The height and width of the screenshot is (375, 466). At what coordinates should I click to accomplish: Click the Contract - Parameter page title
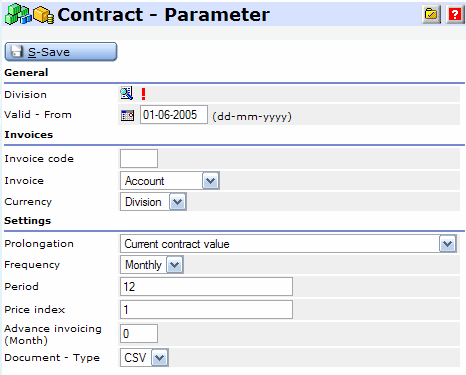163,15
